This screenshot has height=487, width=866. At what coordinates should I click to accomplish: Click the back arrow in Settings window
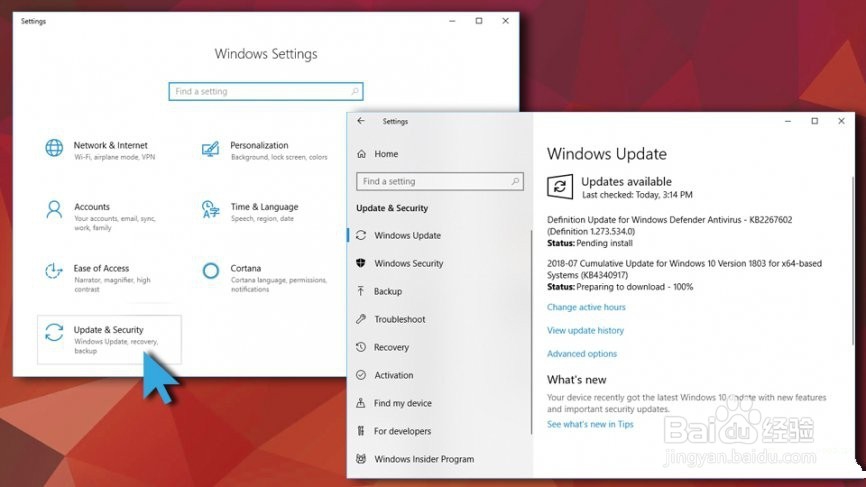pos(361,121)
